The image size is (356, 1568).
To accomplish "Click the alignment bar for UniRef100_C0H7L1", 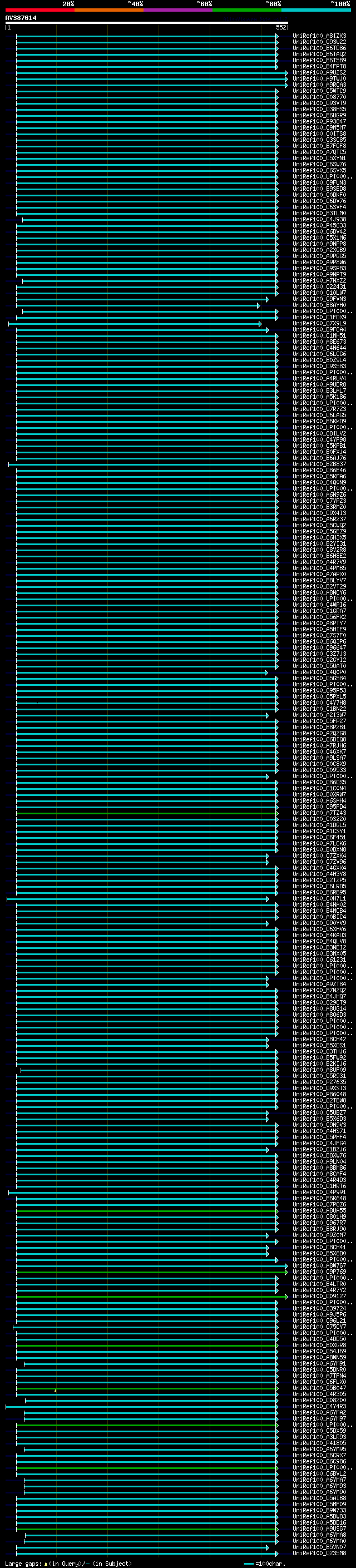I will tap(137, 899).
